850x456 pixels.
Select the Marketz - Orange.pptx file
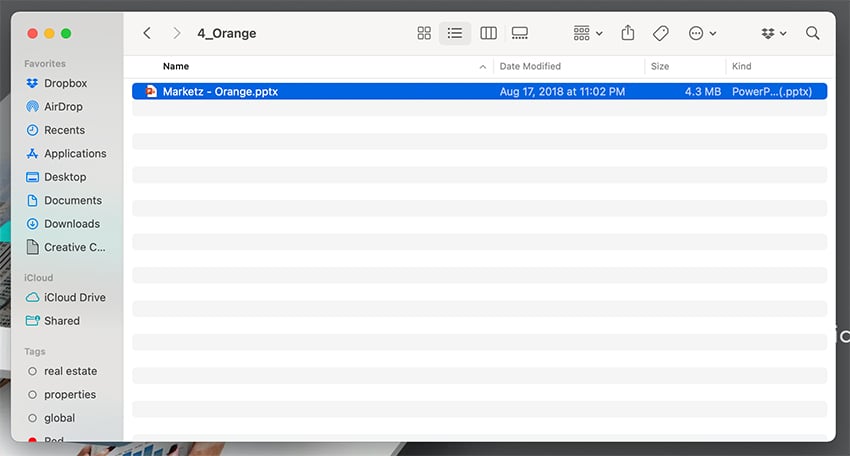click(220, 91)
